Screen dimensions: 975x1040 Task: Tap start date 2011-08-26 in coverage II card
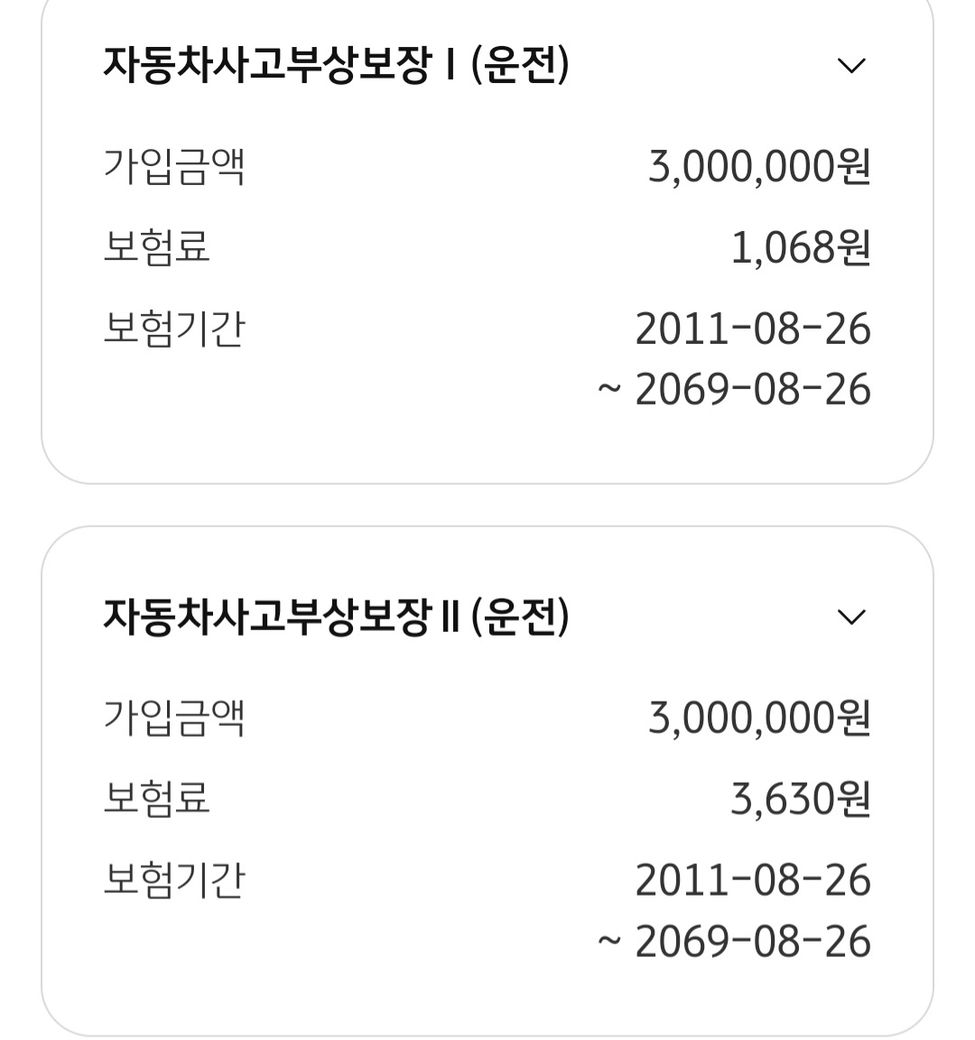coord(753,880)
